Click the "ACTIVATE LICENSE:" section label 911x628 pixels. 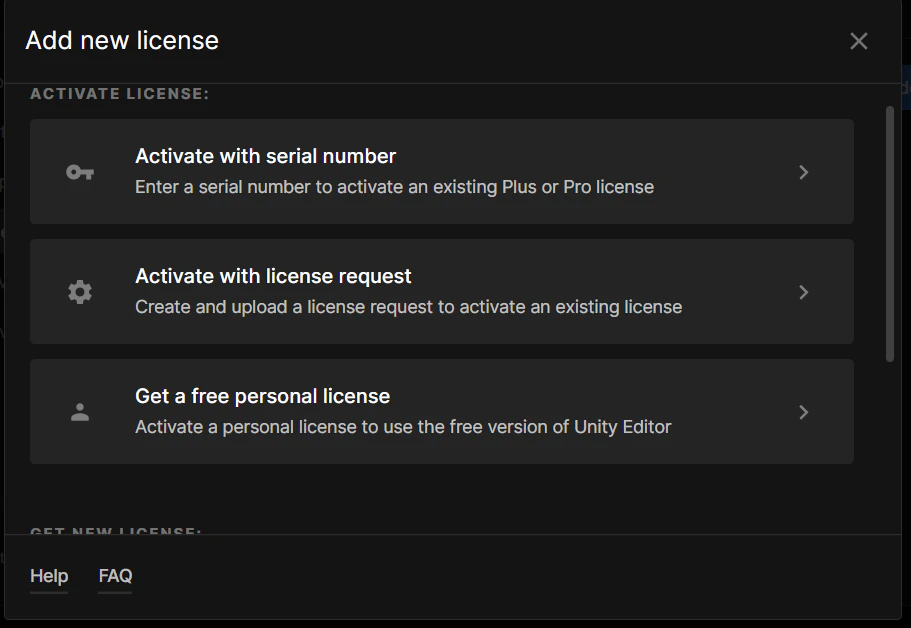click(119, 94)
